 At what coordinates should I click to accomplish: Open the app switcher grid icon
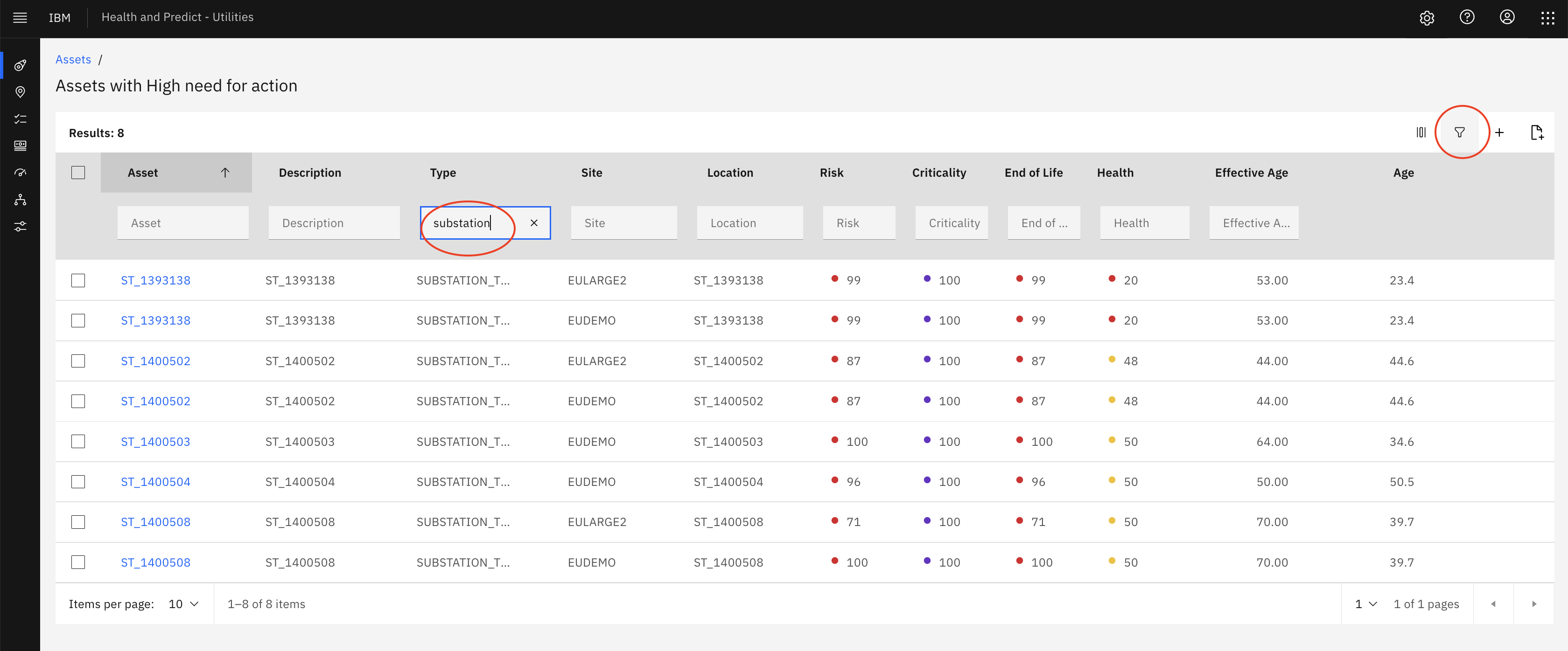coord(1547,18)
